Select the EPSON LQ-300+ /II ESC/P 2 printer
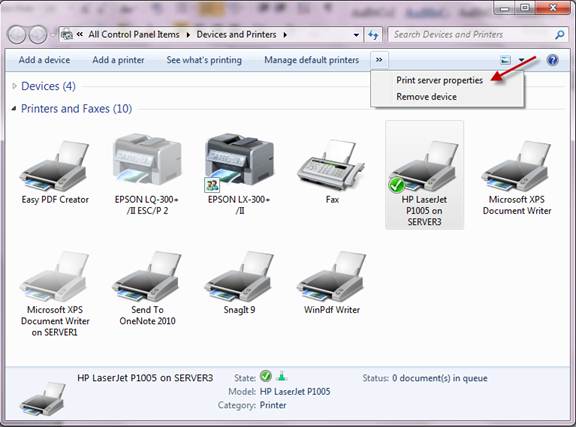The image size is (576, 427). point(147,173)
